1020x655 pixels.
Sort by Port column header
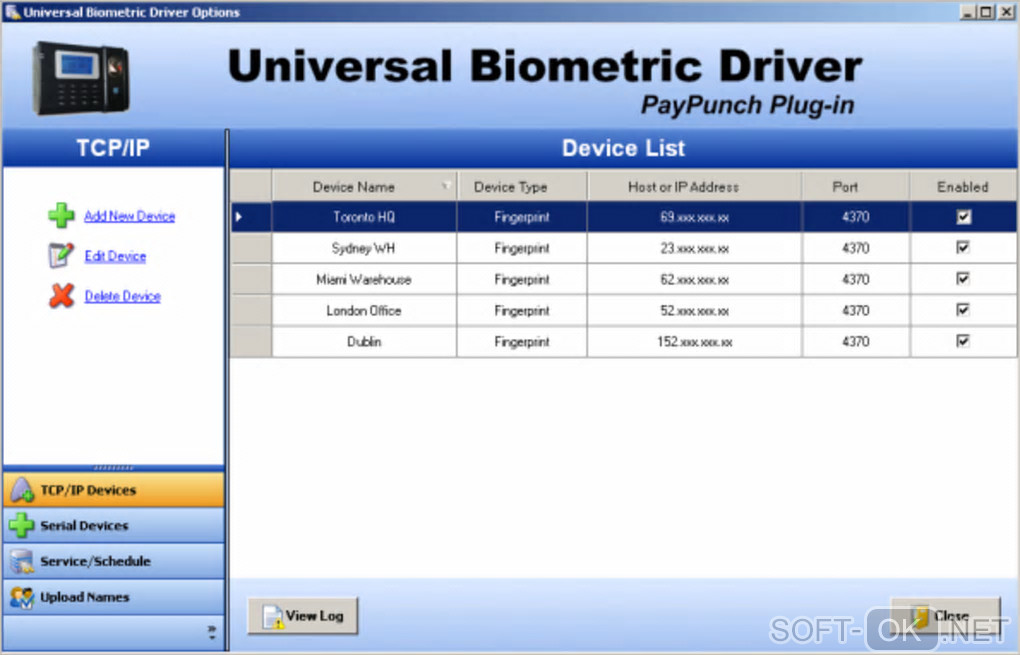(855, 187)
